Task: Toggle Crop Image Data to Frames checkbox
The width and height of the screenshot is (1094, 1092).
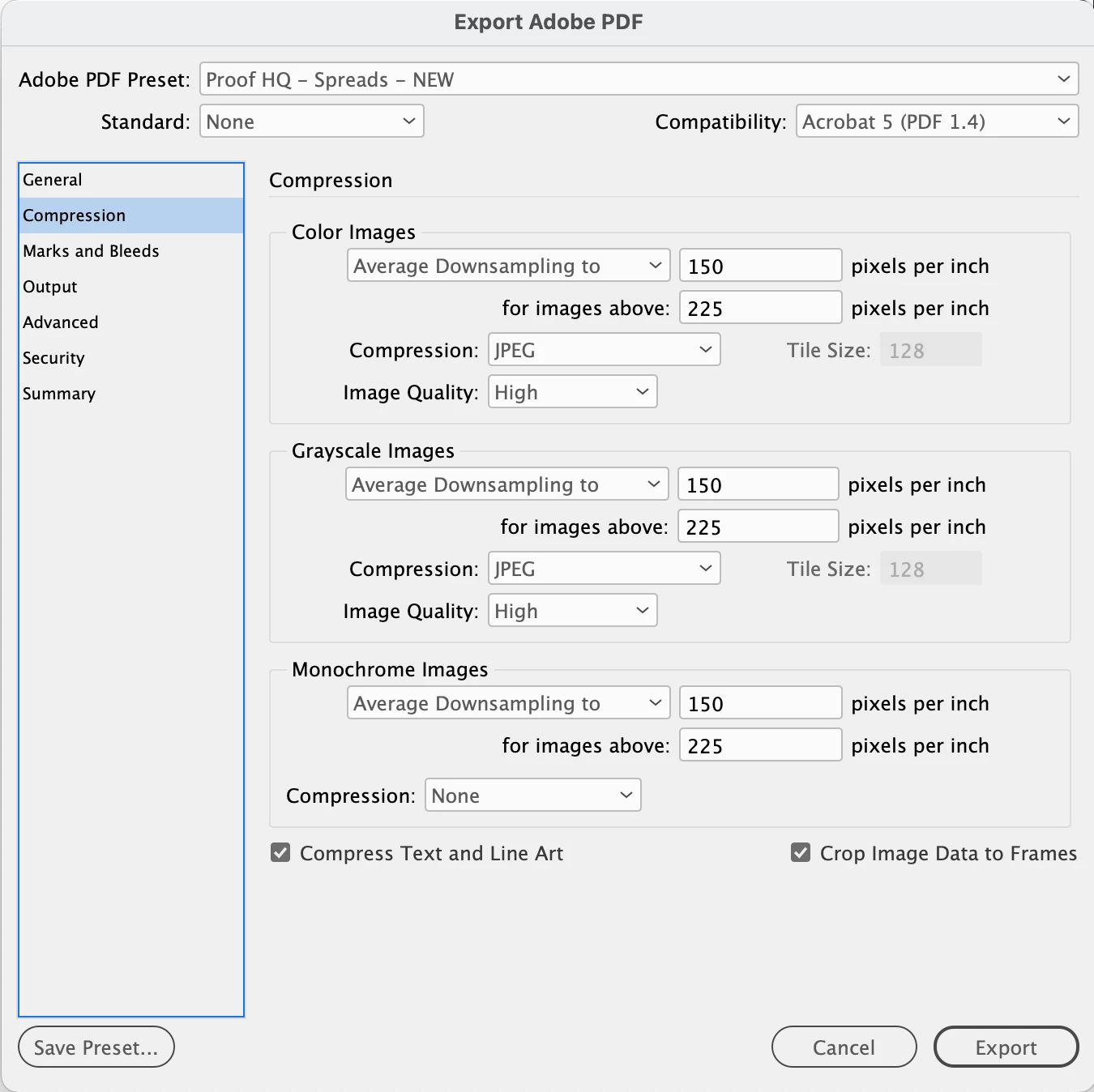Action: tap(801, 853)
